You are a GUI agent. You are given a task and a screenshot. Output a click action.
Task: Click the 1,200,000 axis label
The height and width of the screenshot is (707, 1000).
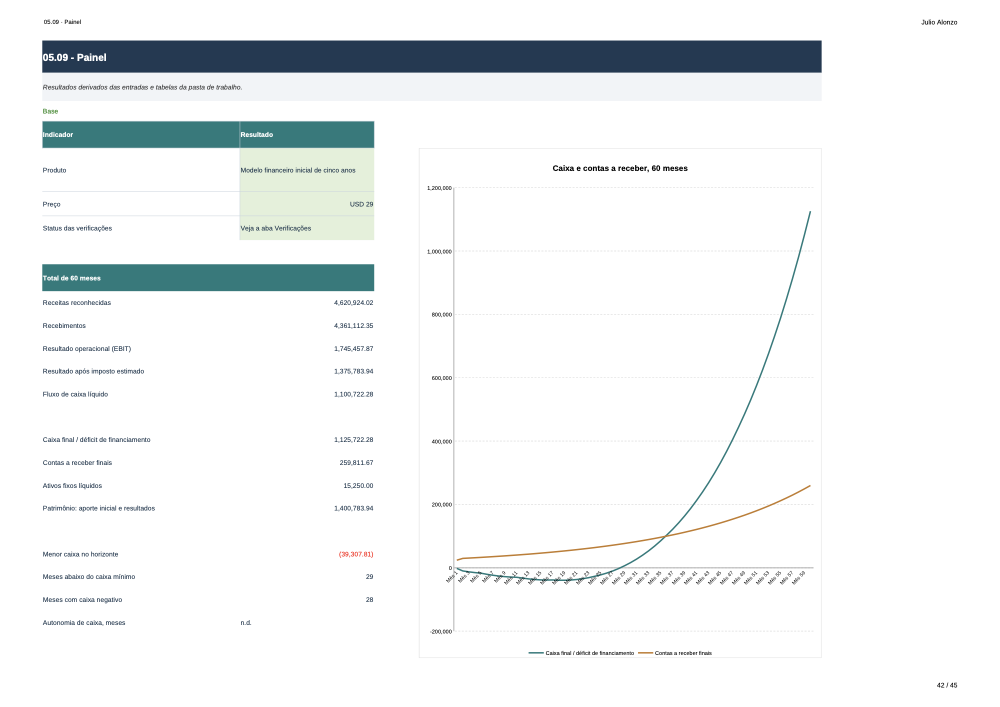(439, 188)
